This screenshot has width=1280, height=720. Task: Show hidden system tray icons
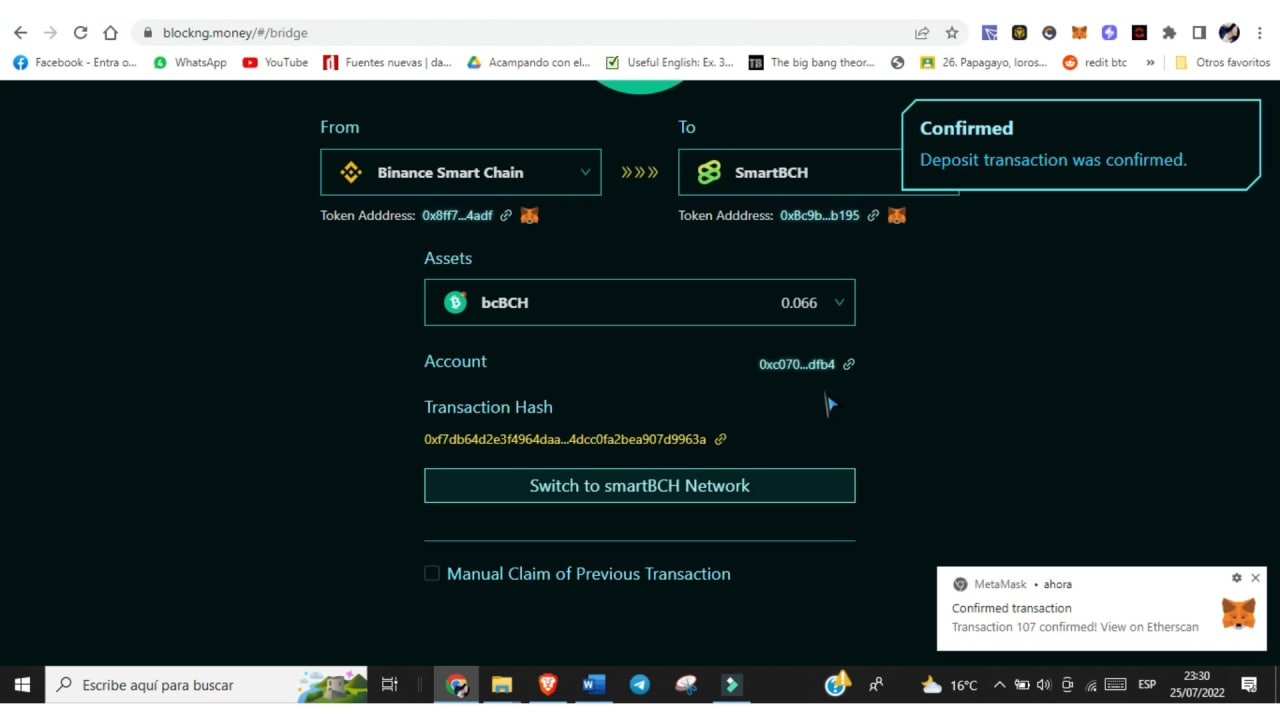999,685
